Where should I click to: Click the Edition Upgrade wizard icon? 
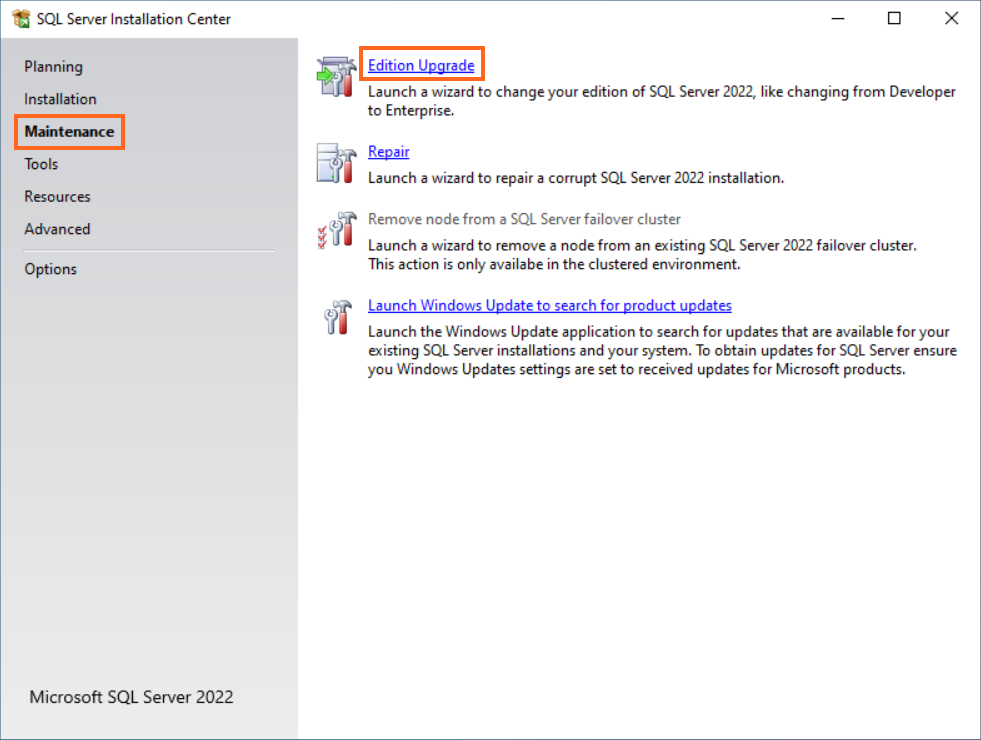[x=337, y=77]
